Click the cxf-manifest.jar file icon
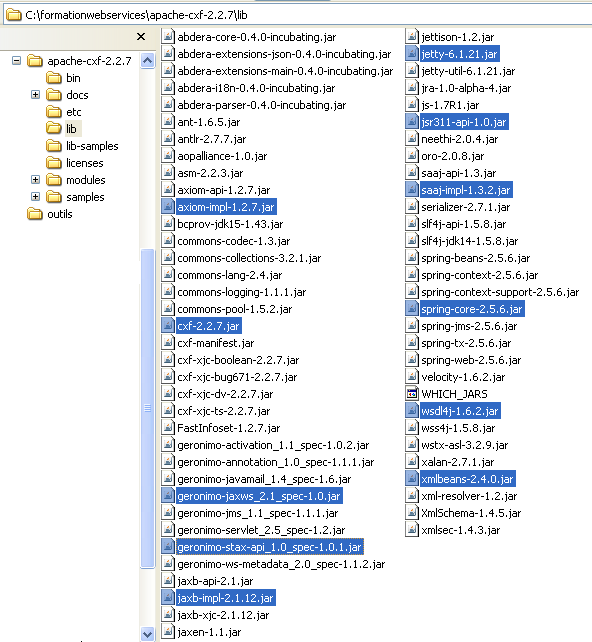This screenshot has height=642, width=592. [167, 343]
